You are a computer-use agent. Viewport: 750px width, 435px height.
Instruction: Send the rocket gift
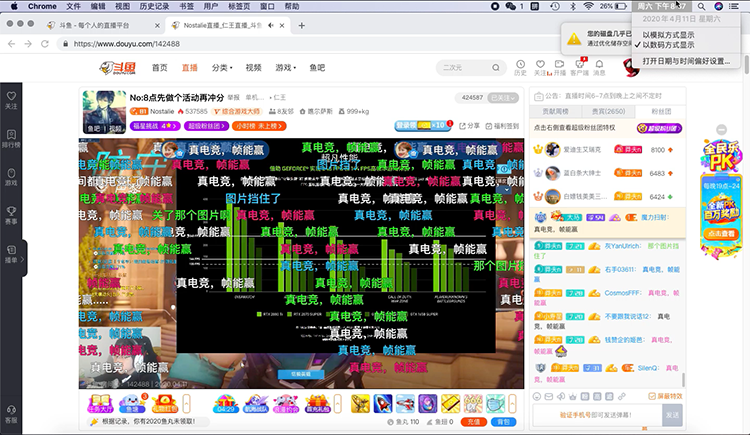(383, 404)
